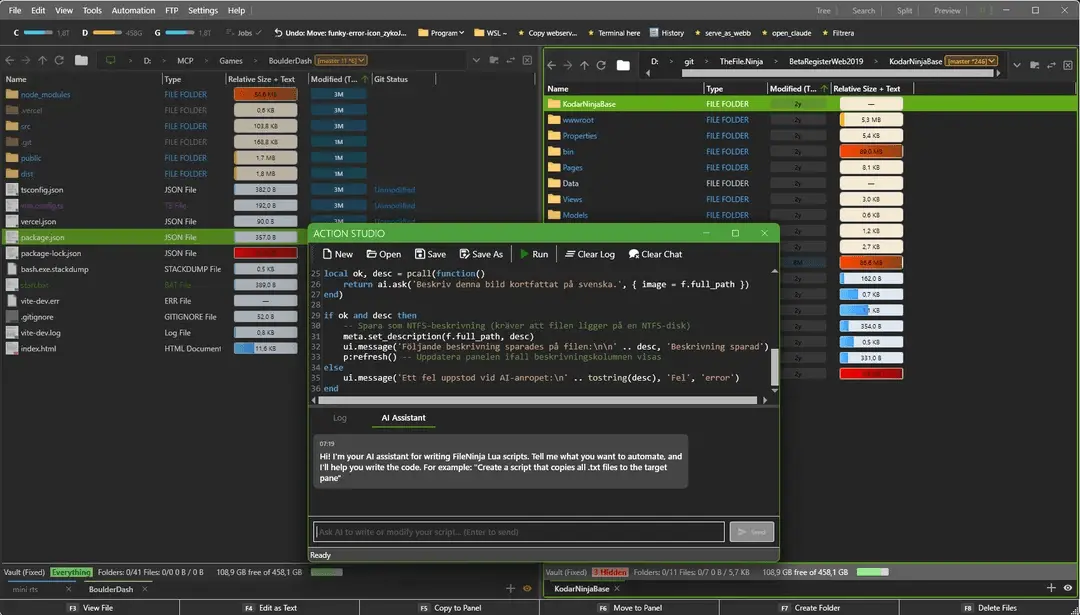Viewport: 1080px width, 615px height.
Task: Click the computer root icon in left breadcrumb
Action: (x=110, y=61)
